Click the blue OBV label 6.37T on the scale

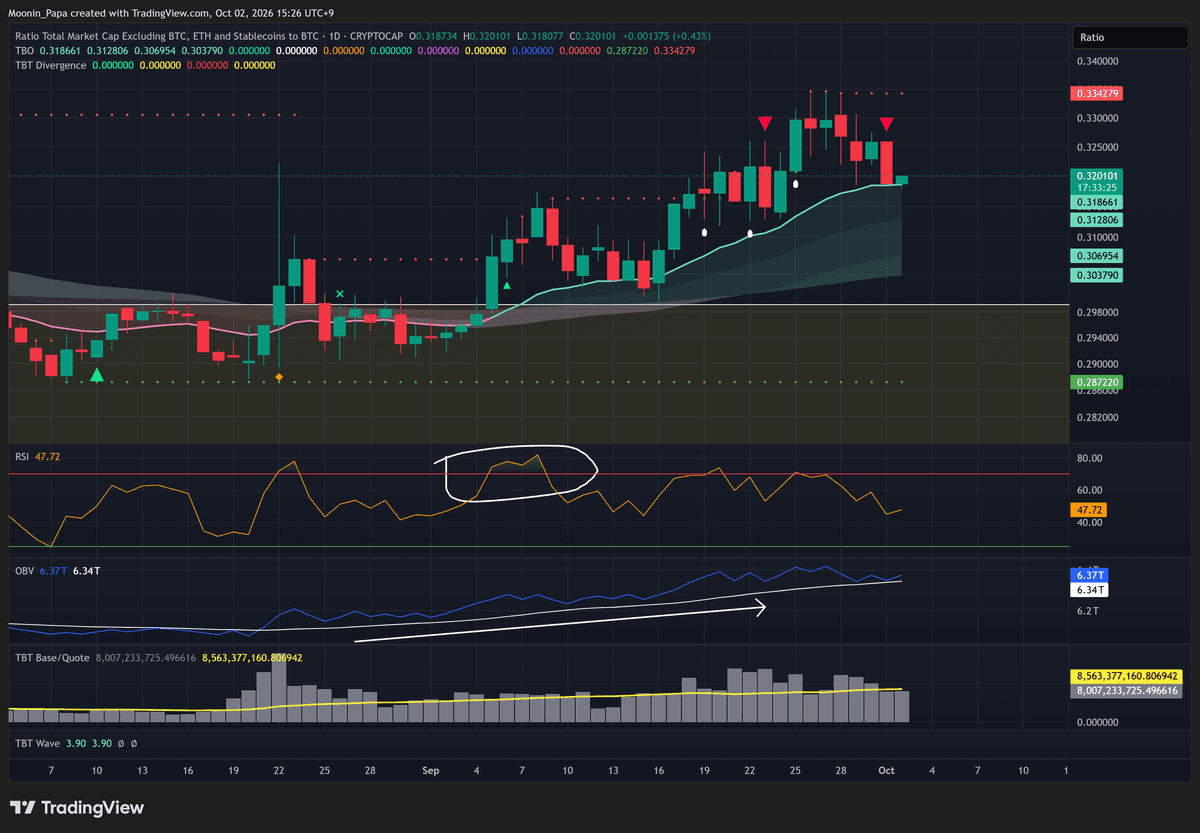click(x=1091, y=575)
